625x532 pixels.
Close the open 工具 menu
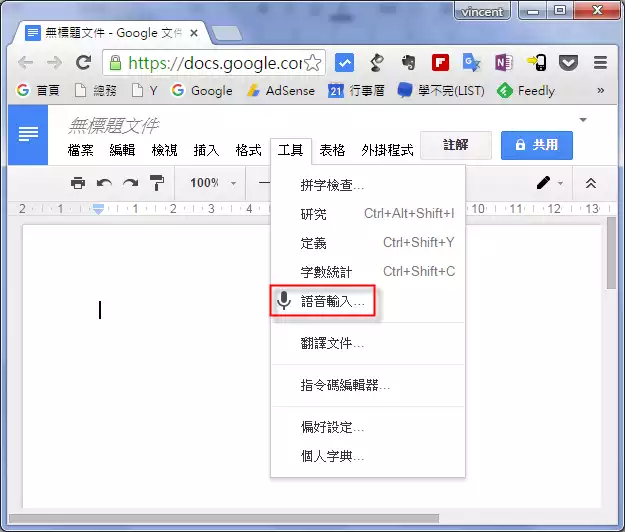tap(291, 151)
